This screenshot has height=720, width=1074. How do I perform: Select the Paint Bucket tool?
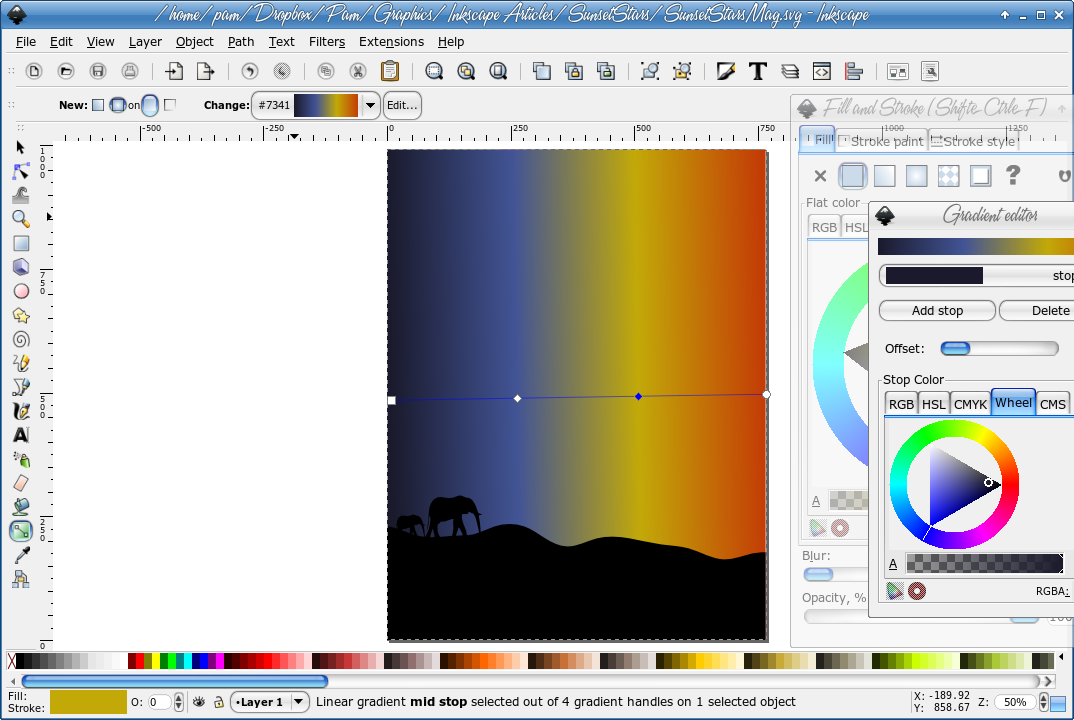pos(21,507)
